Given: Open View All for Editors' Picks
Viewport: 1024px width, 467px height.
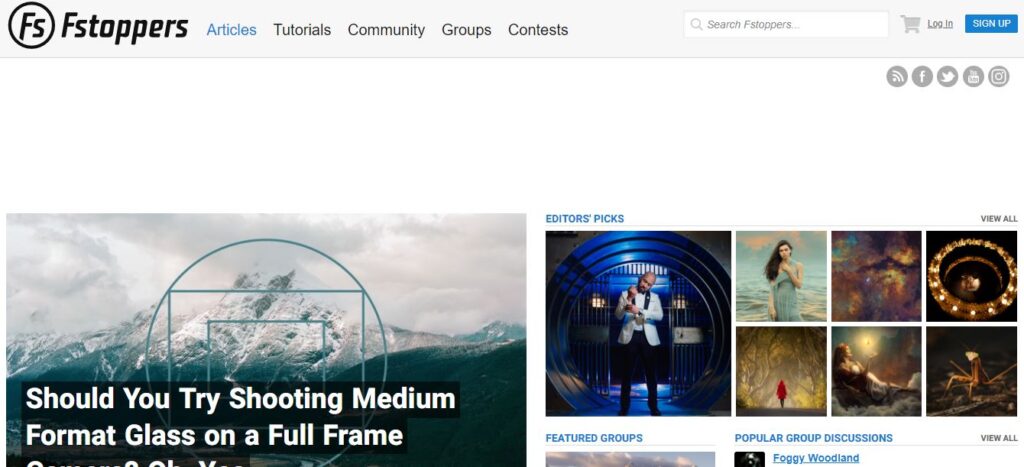Looking at the screenshot, I should point(999,219).
